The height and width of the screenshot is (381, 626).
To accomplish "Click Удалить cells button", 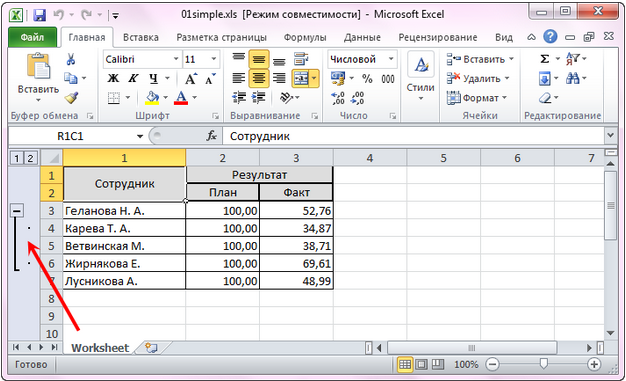I will [478, 78].
